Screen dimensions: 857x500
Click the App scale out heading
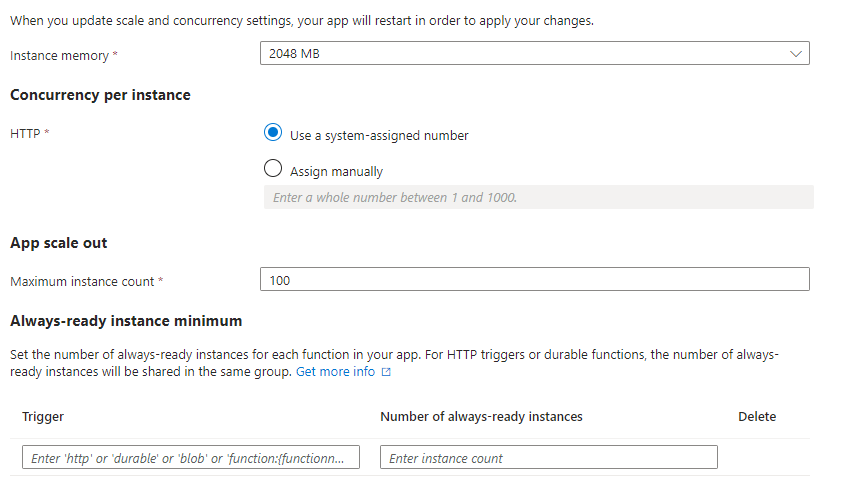coord(58,243)
